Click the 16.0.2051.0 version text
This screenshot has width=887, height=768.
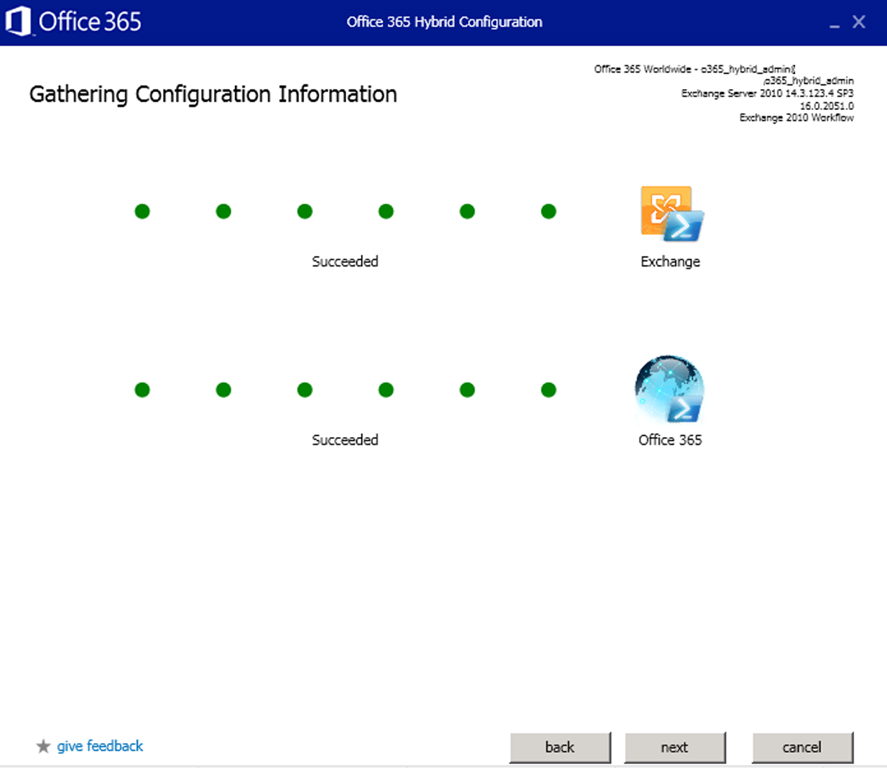(827, 106)
